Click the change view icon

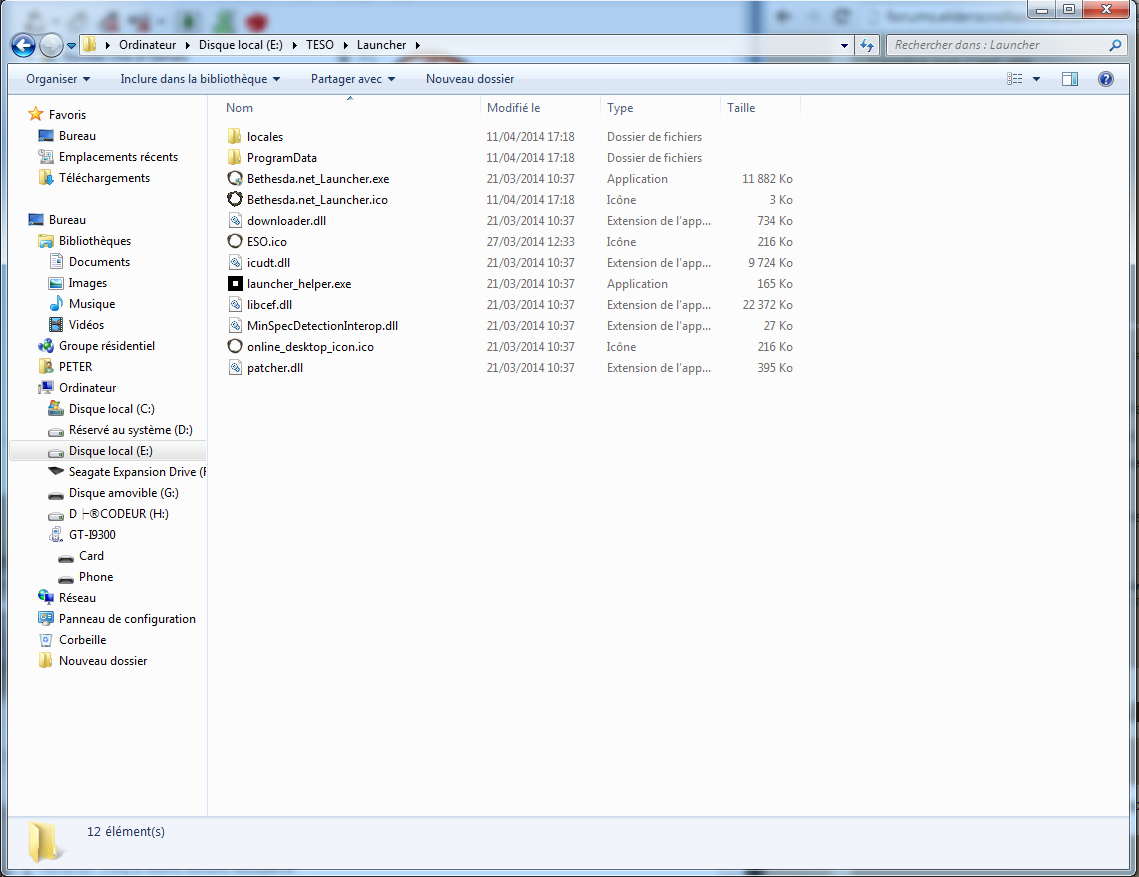pyautogui.click(x=1015, y=78)
